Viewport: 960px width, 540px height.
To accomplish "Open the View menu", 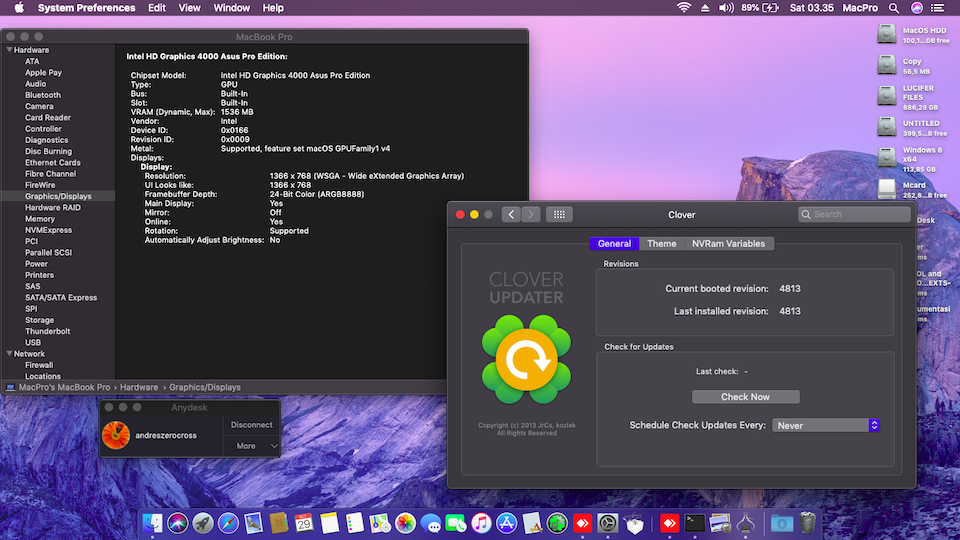I will (x=189, y=8).
